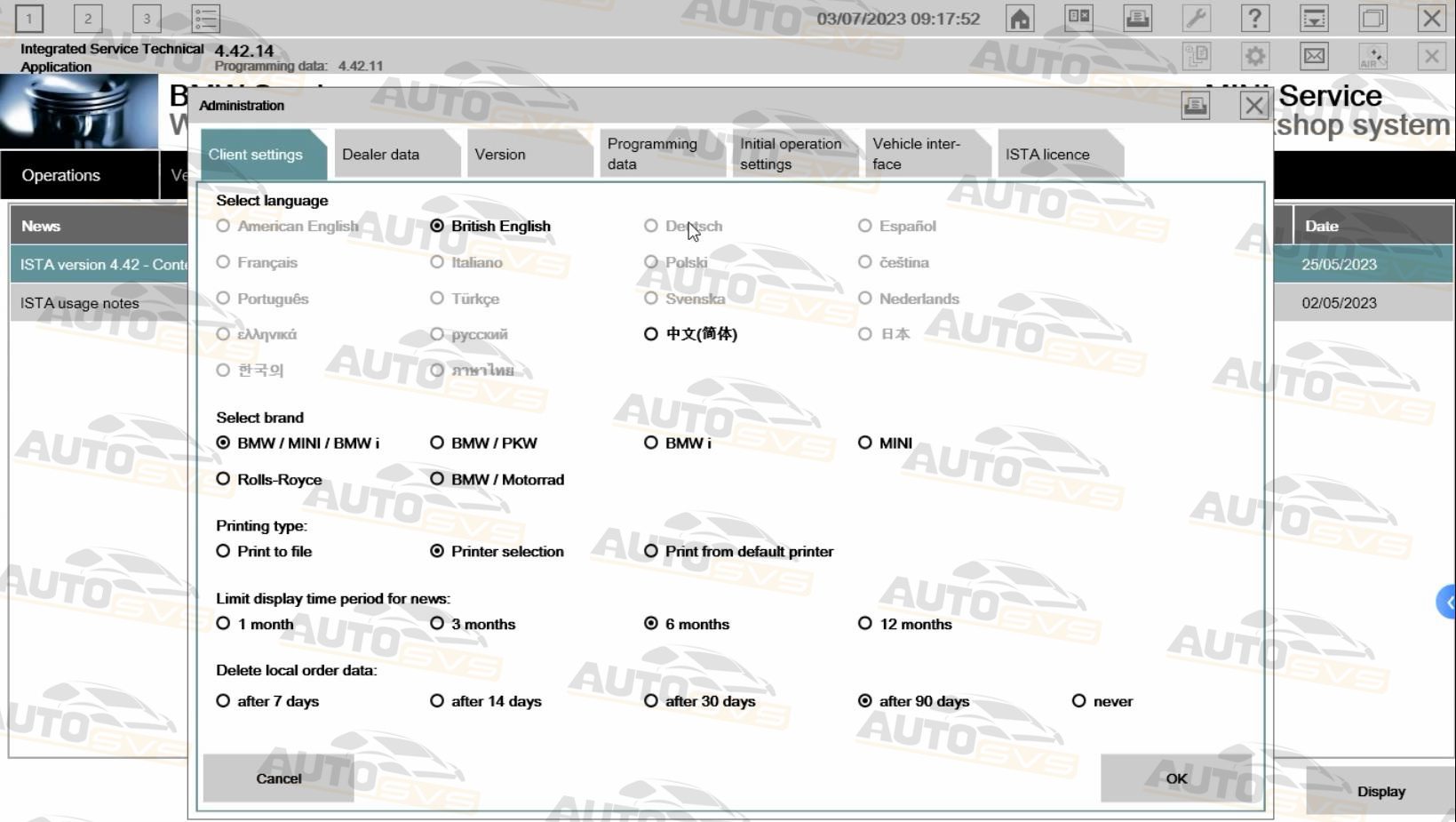
Task: Select British English language
Action: 490,226
